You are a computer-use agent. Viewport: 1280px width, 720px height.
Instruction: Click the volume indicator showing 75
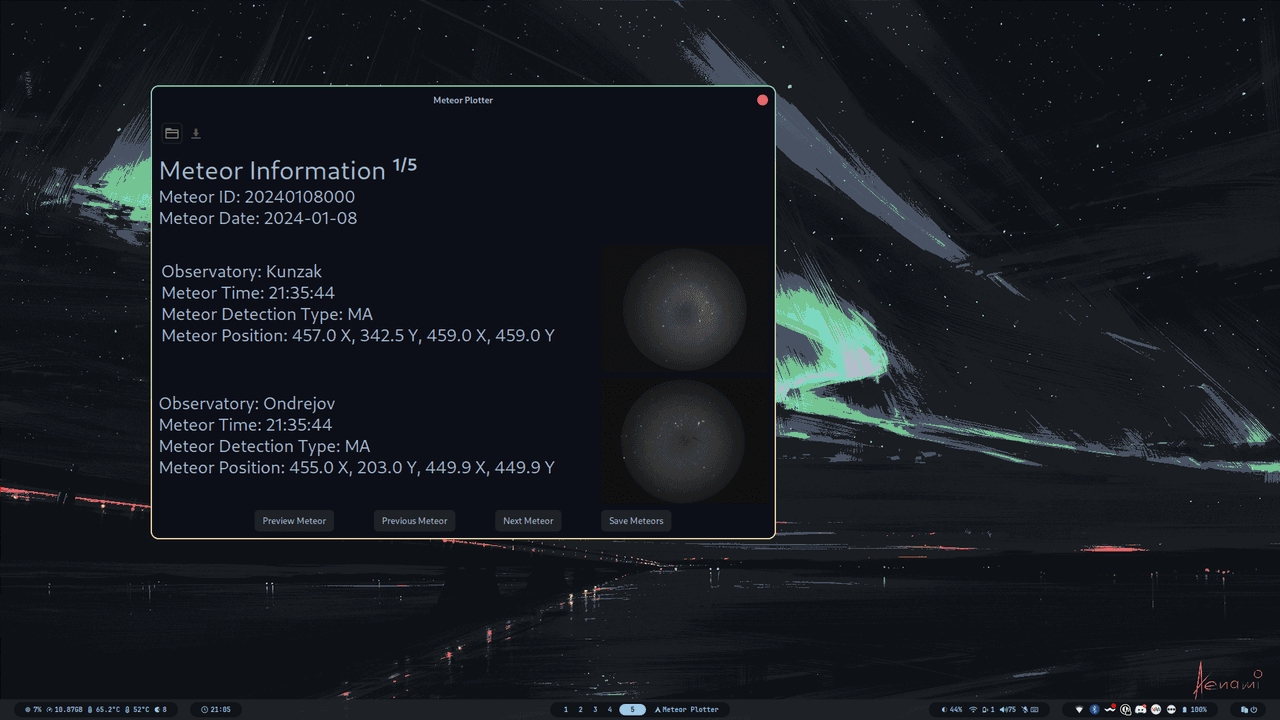(x=1007, y=709)
